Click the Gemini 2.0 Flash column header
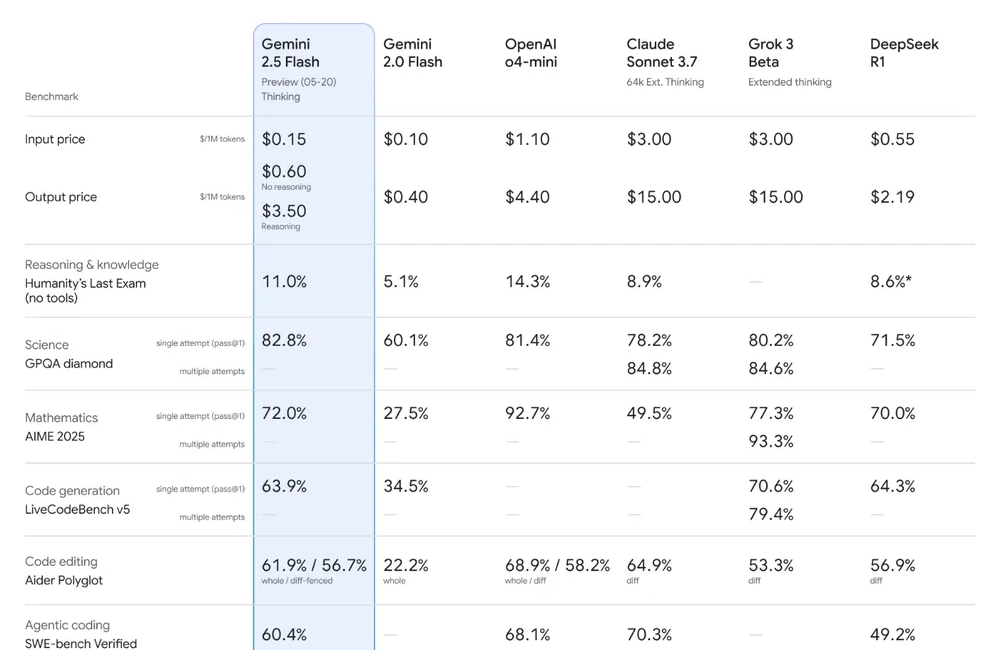The image size is (1000, 650). (413, 53)
